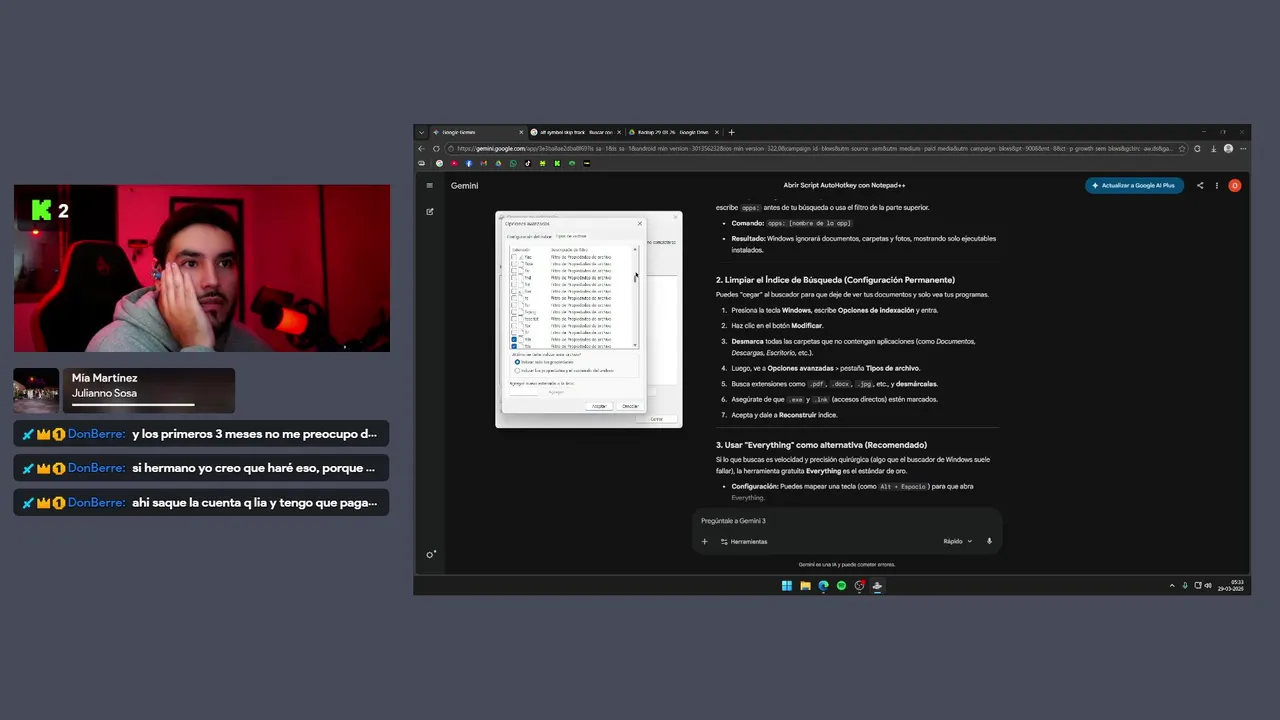Open the browser profile icon
The image size is (1280, 720).
point(1229,148)
